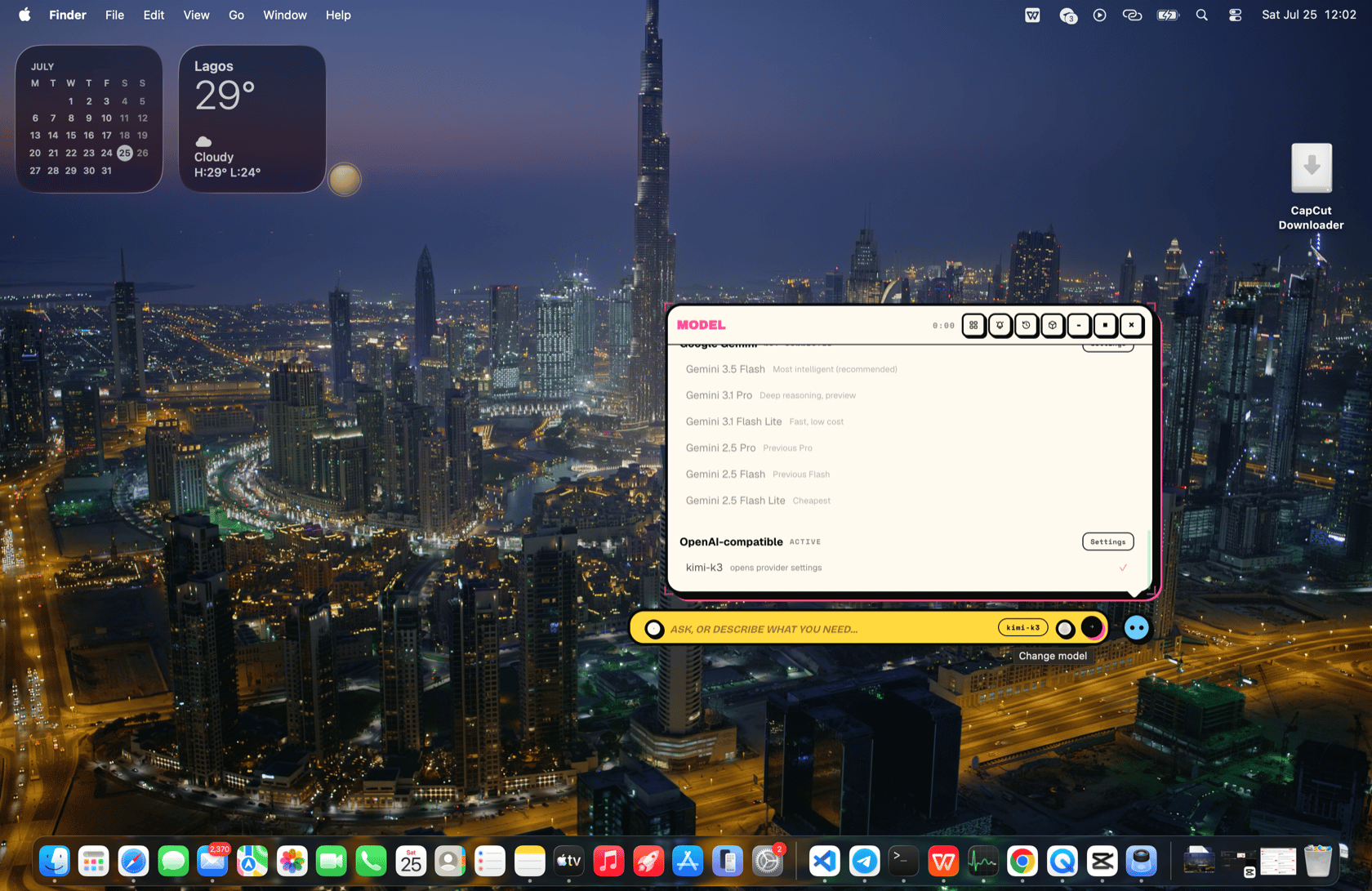Open Reminders from the Dock
Image resolution: width=1372 pixels, height=891 pixels.
(490, 861)
